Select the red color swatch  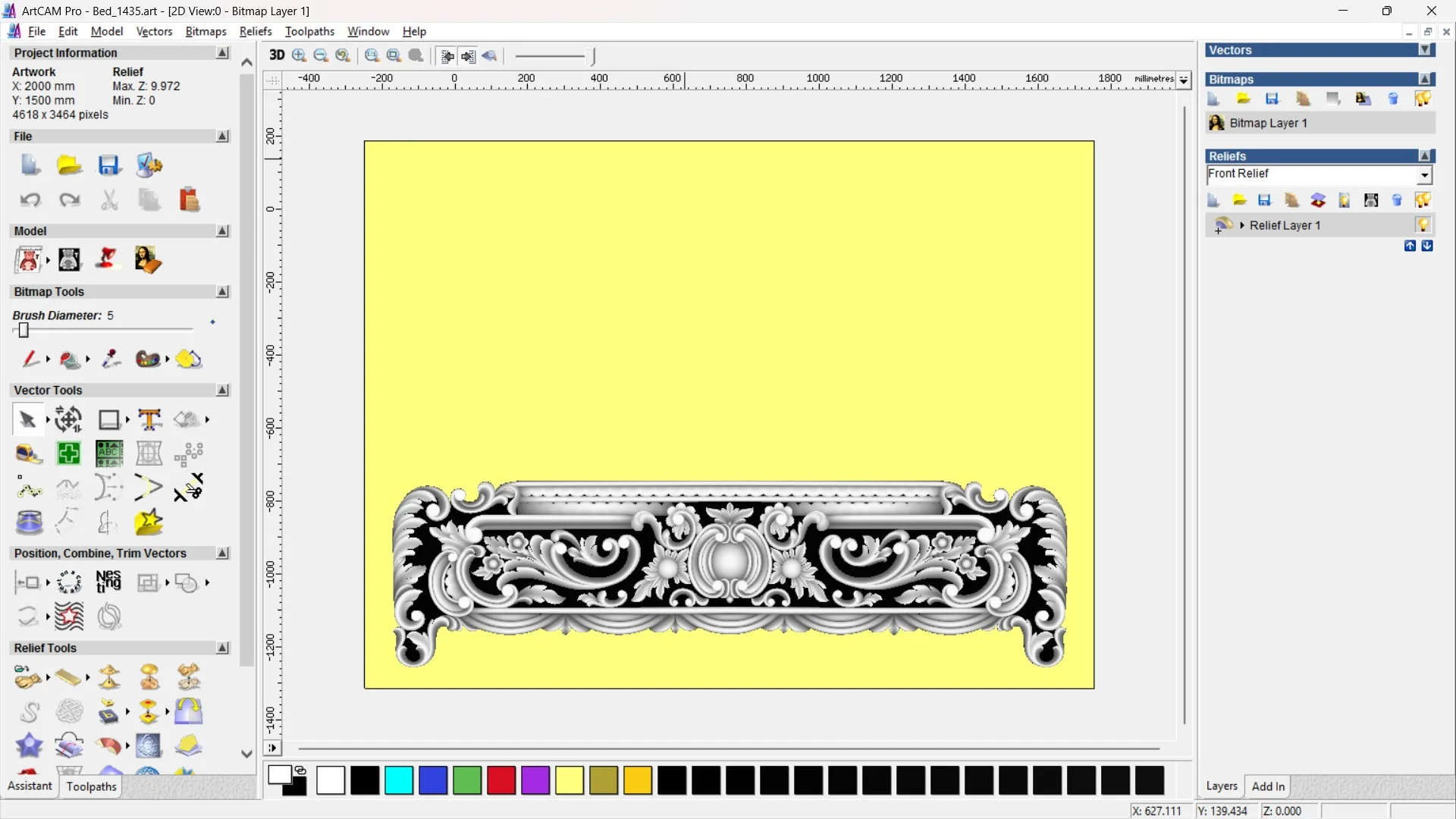500,780
